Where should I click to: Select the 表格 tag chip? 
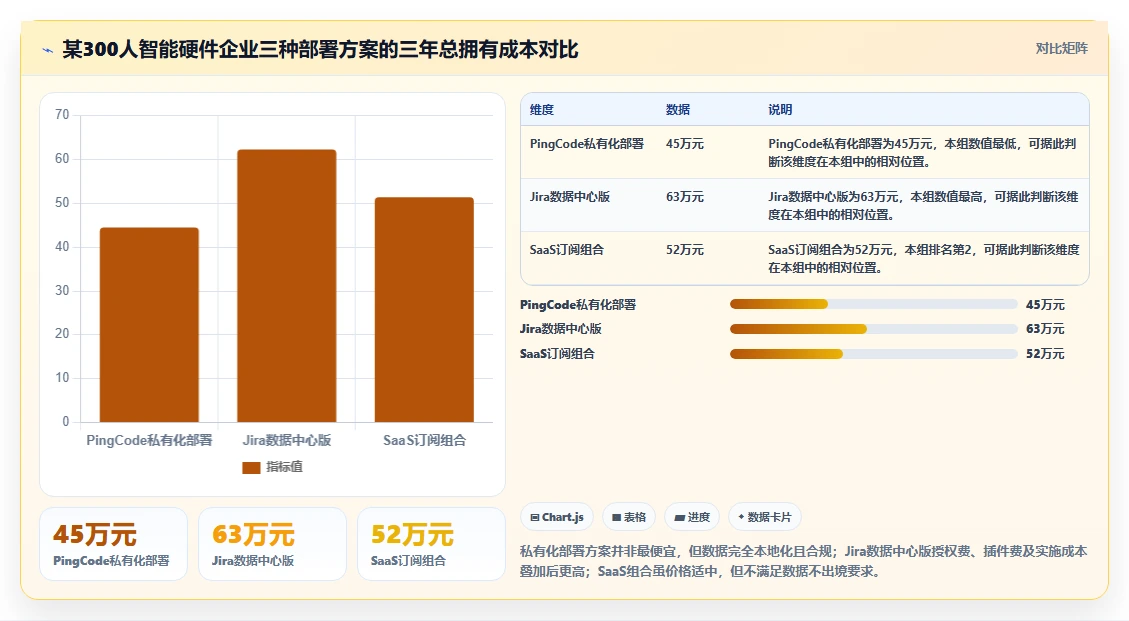pos(629,517)
